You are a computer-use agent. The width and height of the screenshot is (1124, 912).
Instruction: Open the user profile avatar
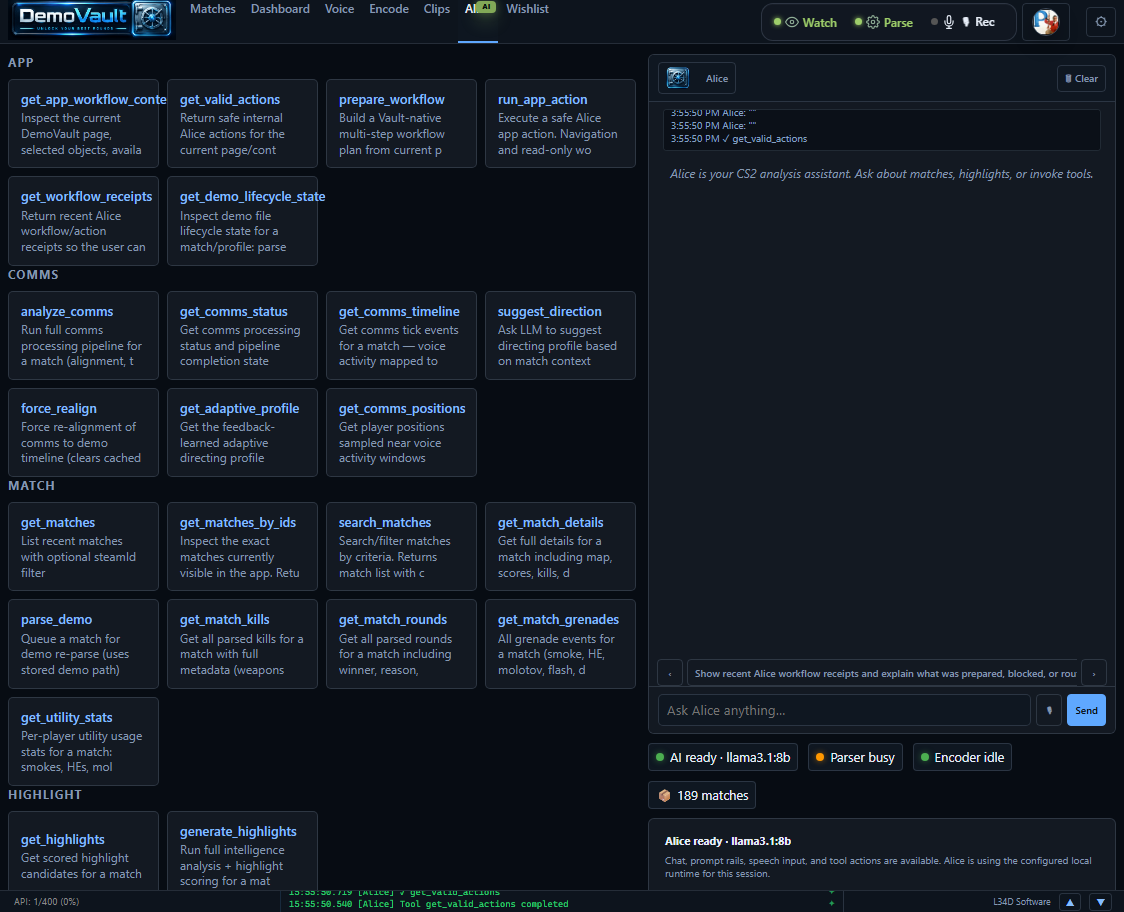[1045, 22]
